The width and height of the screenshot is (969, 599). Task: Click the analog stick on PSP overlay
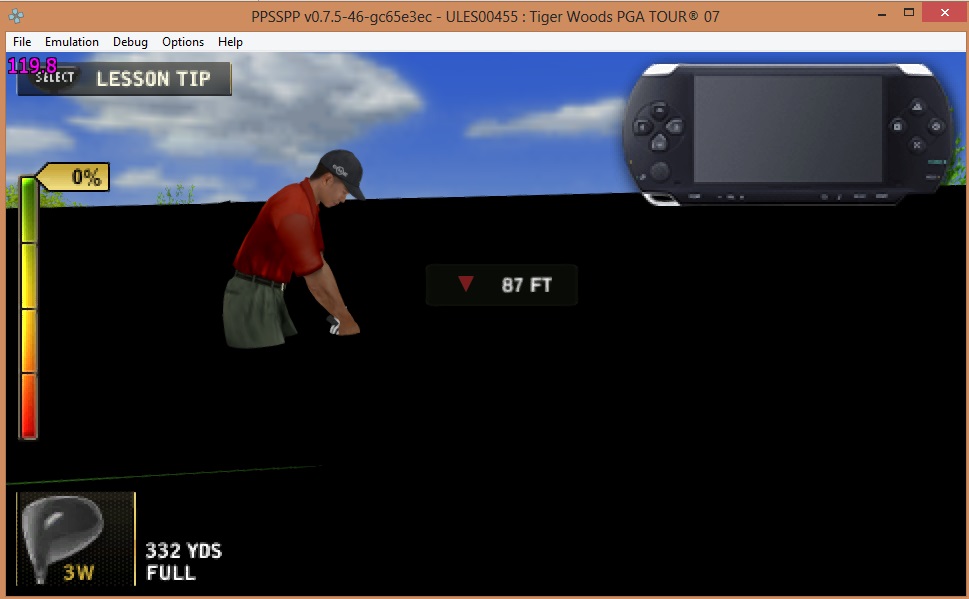[x=660, y=171]
